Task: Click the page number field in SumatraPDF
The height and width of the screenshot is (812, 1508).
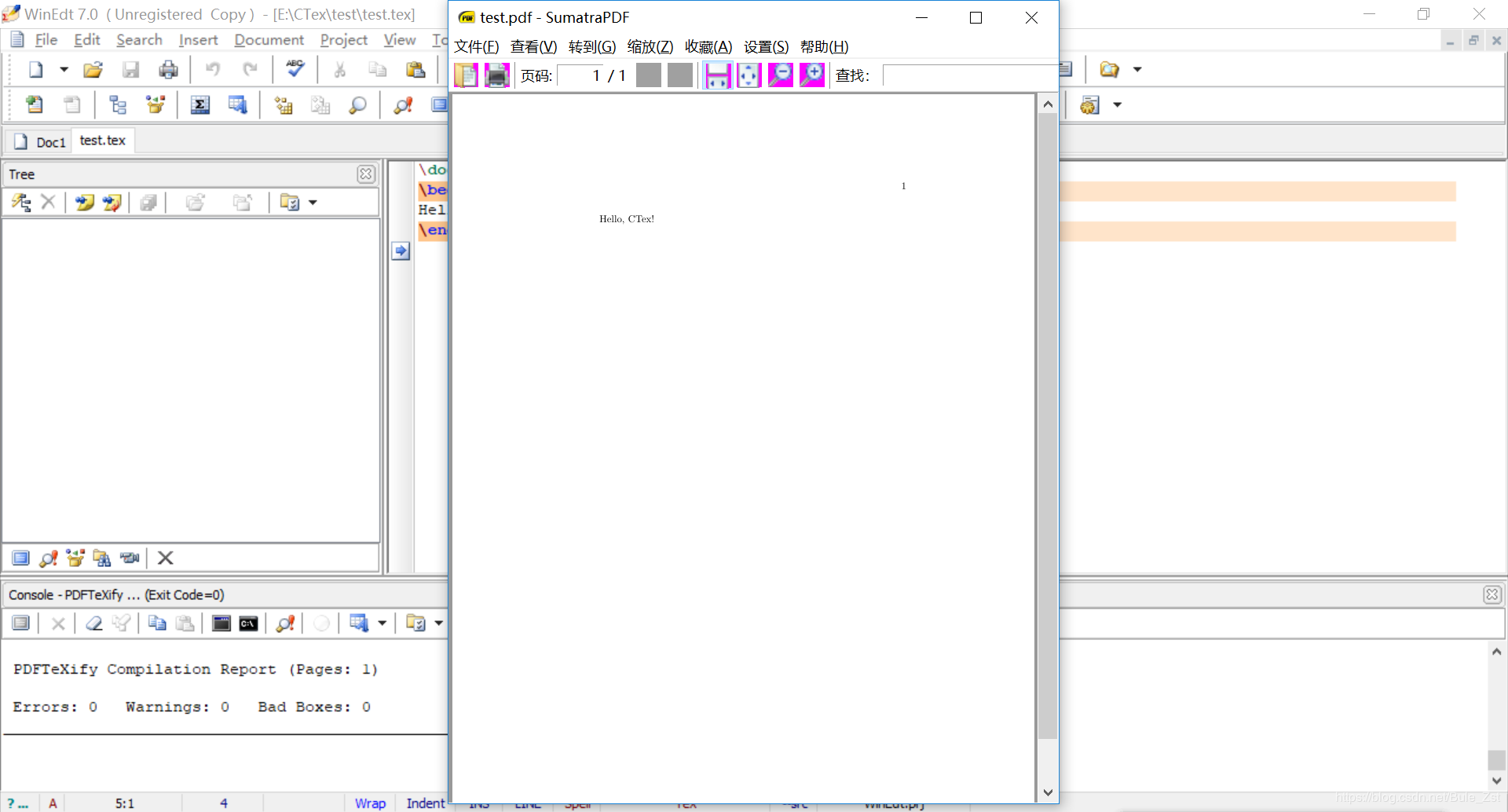Action: (x=580, y=75)
